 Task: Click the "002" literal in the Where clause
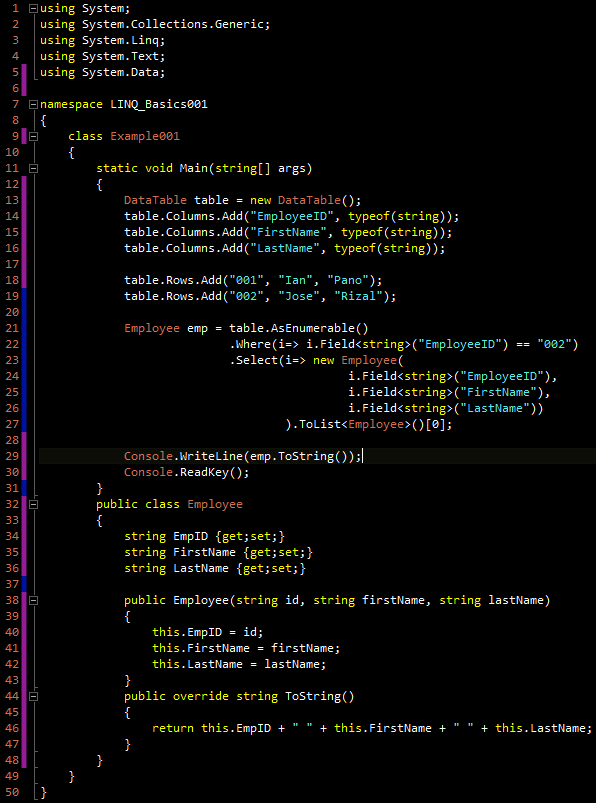point(554,344)
